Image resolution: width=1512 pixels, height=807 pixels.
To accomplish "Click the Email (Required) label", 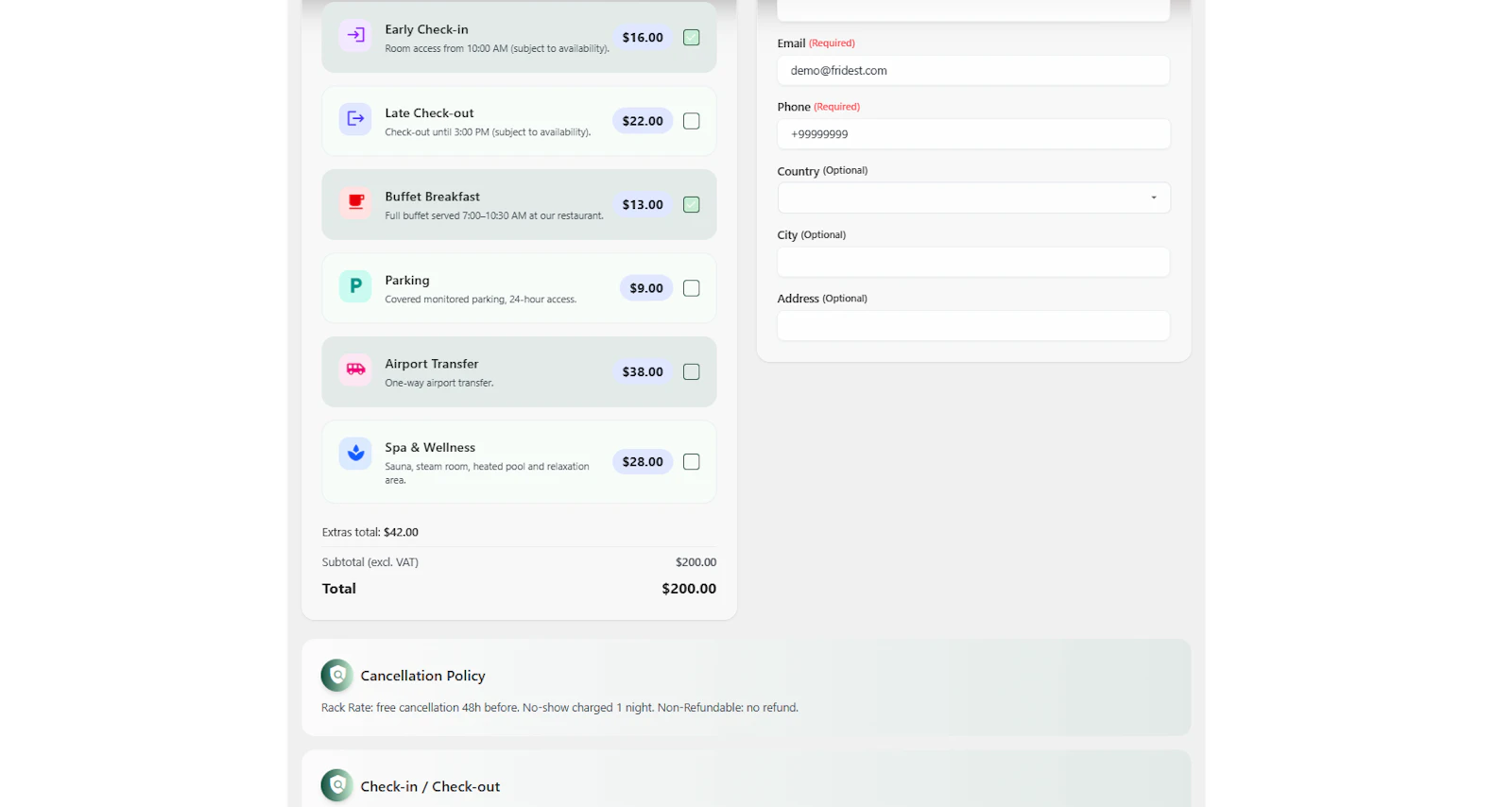I will [x=816, y=43].
